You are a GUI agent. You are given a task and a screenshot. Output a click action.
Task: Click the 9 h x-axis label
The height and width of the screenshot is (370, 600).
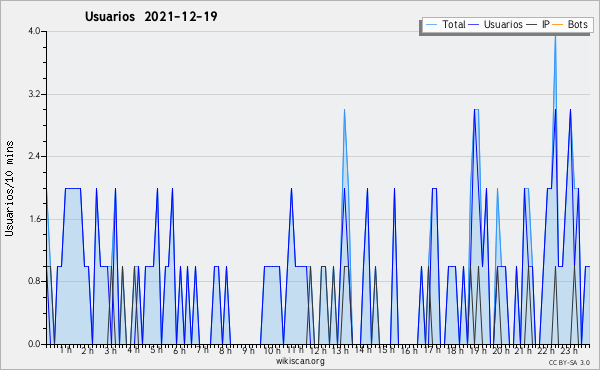[248, 350]
